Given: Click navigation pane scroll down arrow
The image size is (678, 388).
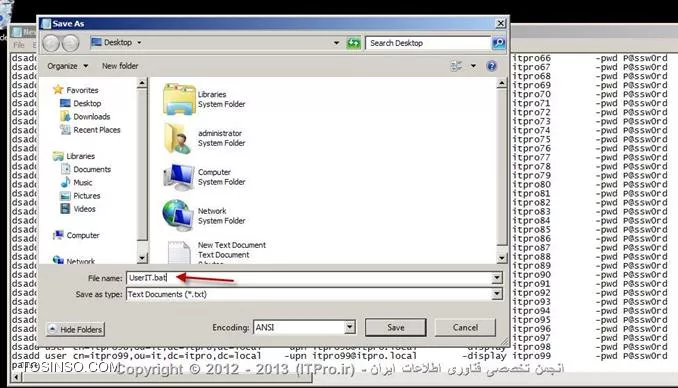Looking at the screenshot, I should pos(142,258).
